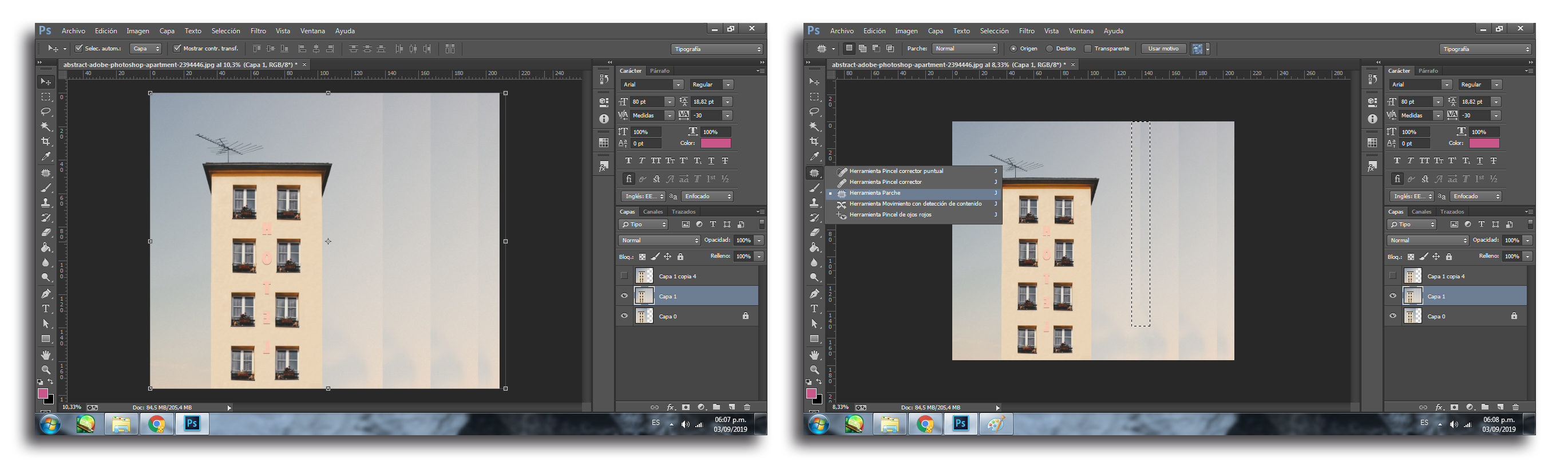Click foreground color swatch in left toolbar
This screenshot has height=465, width=1568.
pyautogui.click(x=43, y=395)
